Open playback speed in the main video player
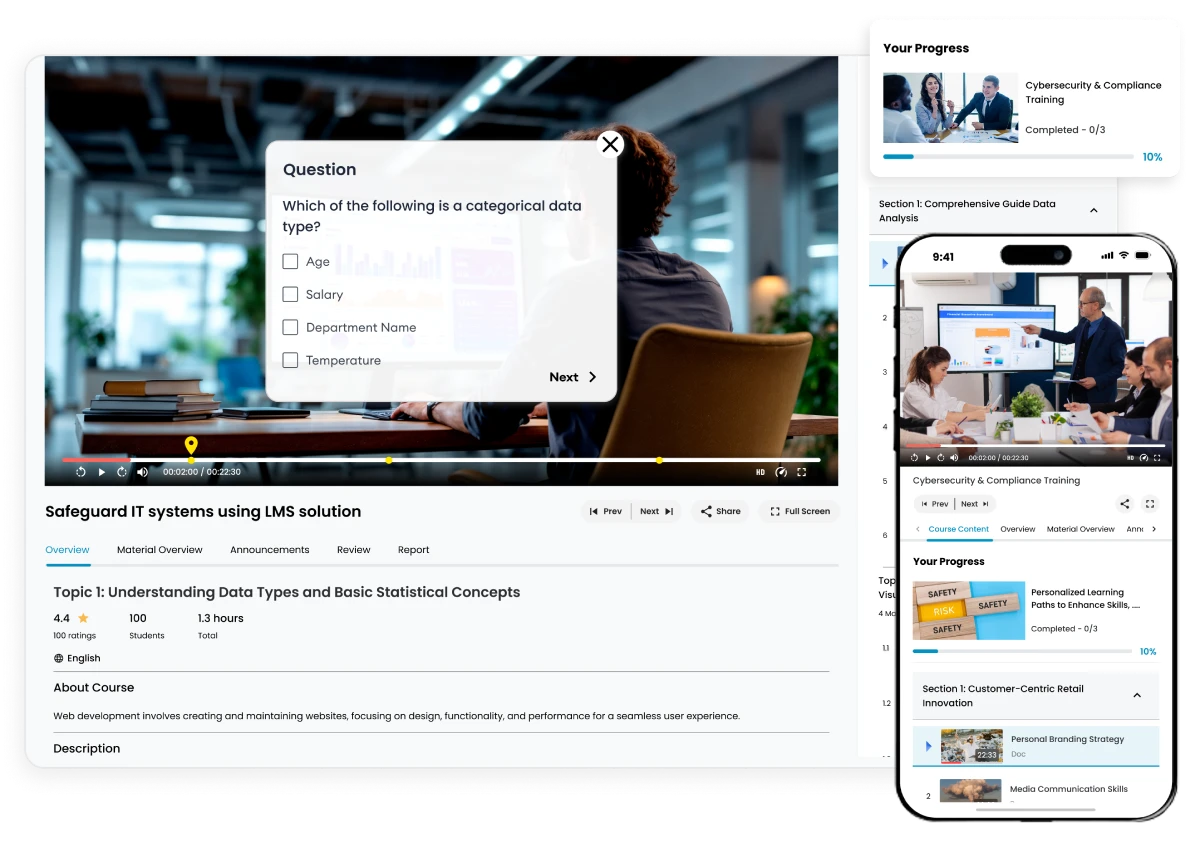 [781, 472]
